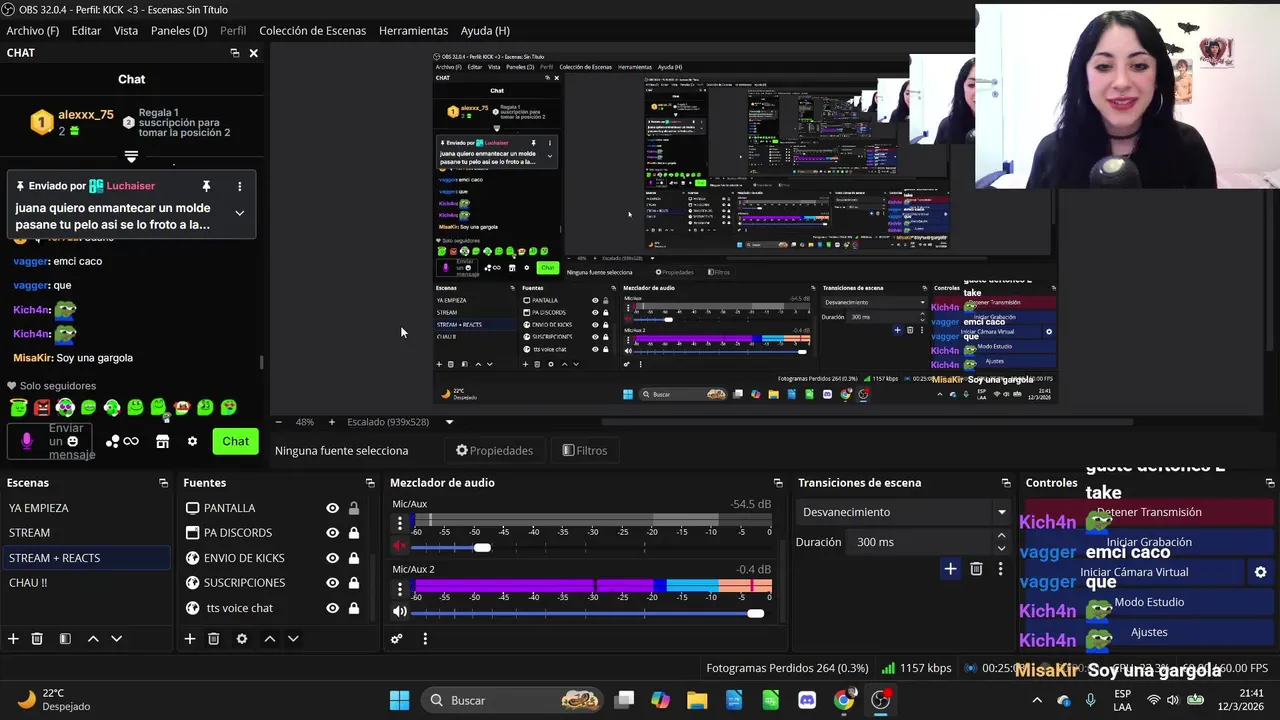Open Colección de Escenas menu
This screenshot has width=1280, height=720.
[x=313, y=31]
